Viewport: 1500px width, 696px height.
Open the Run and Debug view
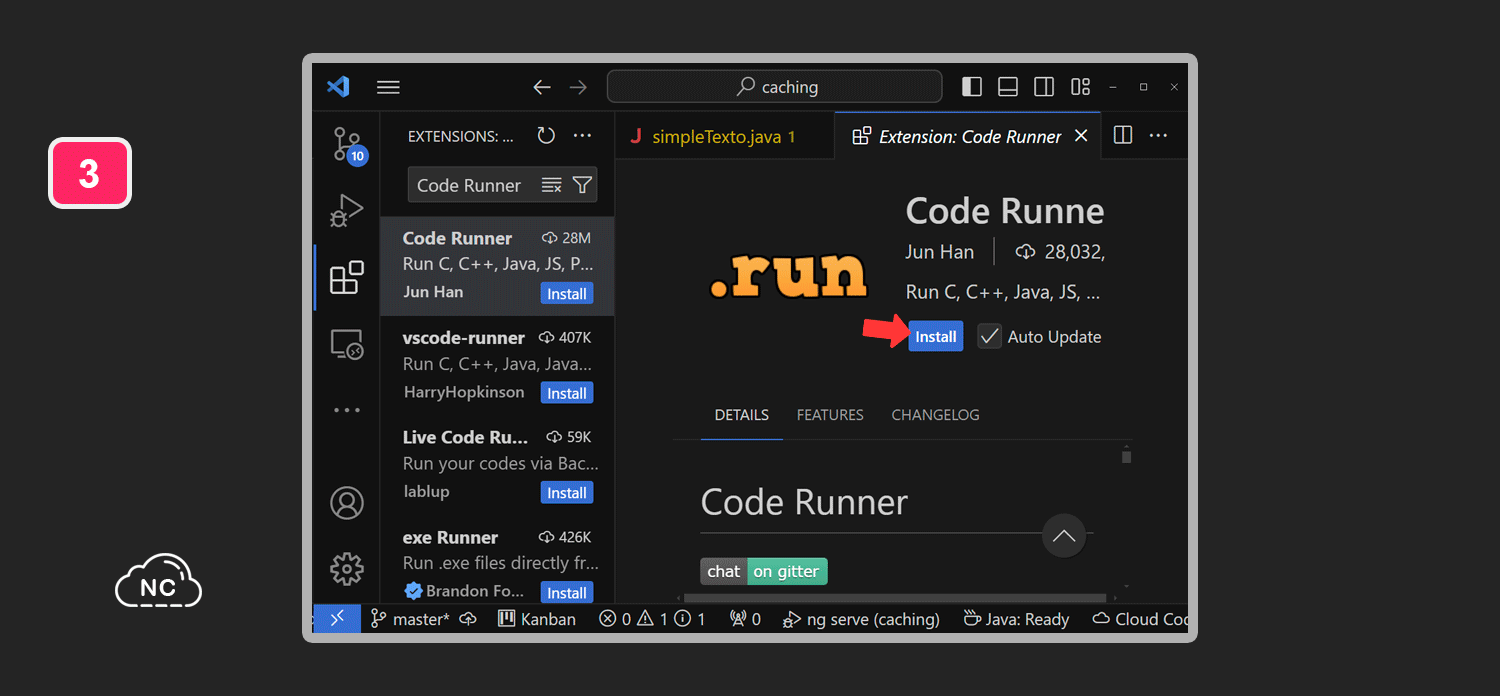click(347, 211)
